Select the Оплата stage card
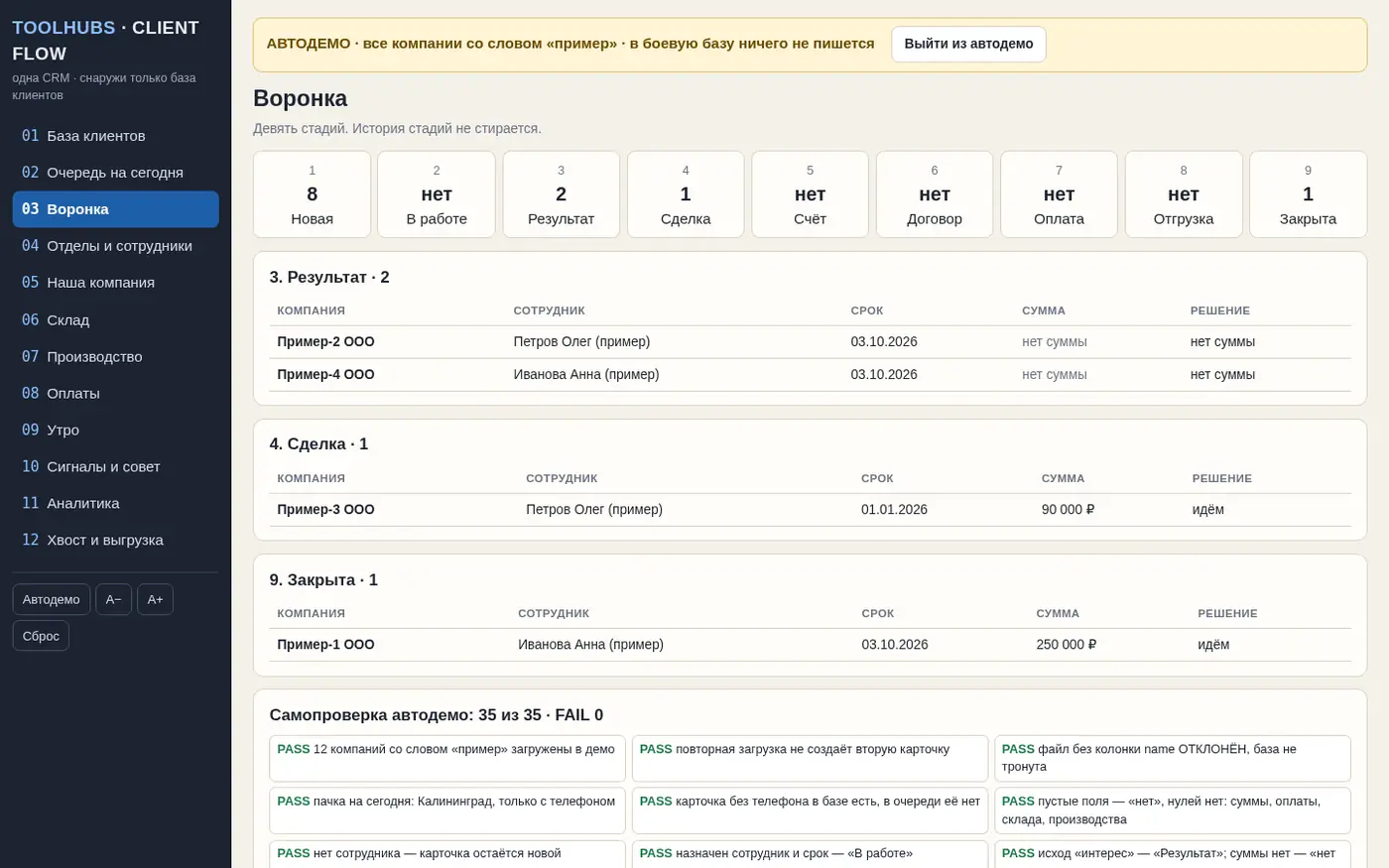The width and height of the screenshot is (1389, 868). pos(1059,194)
